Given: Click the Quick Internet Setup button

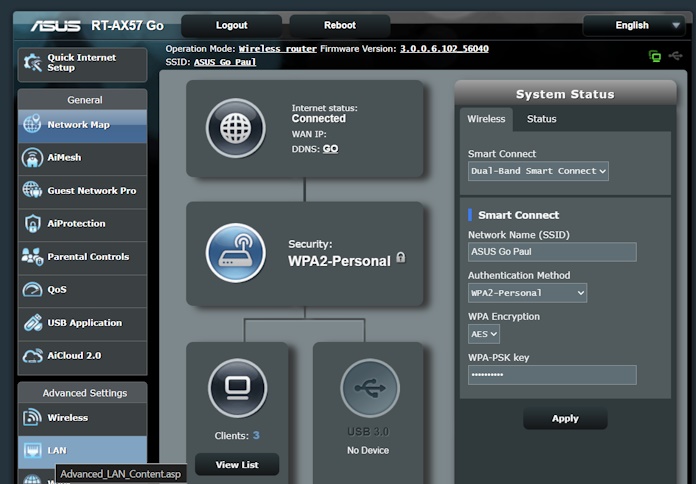Looking at the screenshot, I should (x=83, y=63).
